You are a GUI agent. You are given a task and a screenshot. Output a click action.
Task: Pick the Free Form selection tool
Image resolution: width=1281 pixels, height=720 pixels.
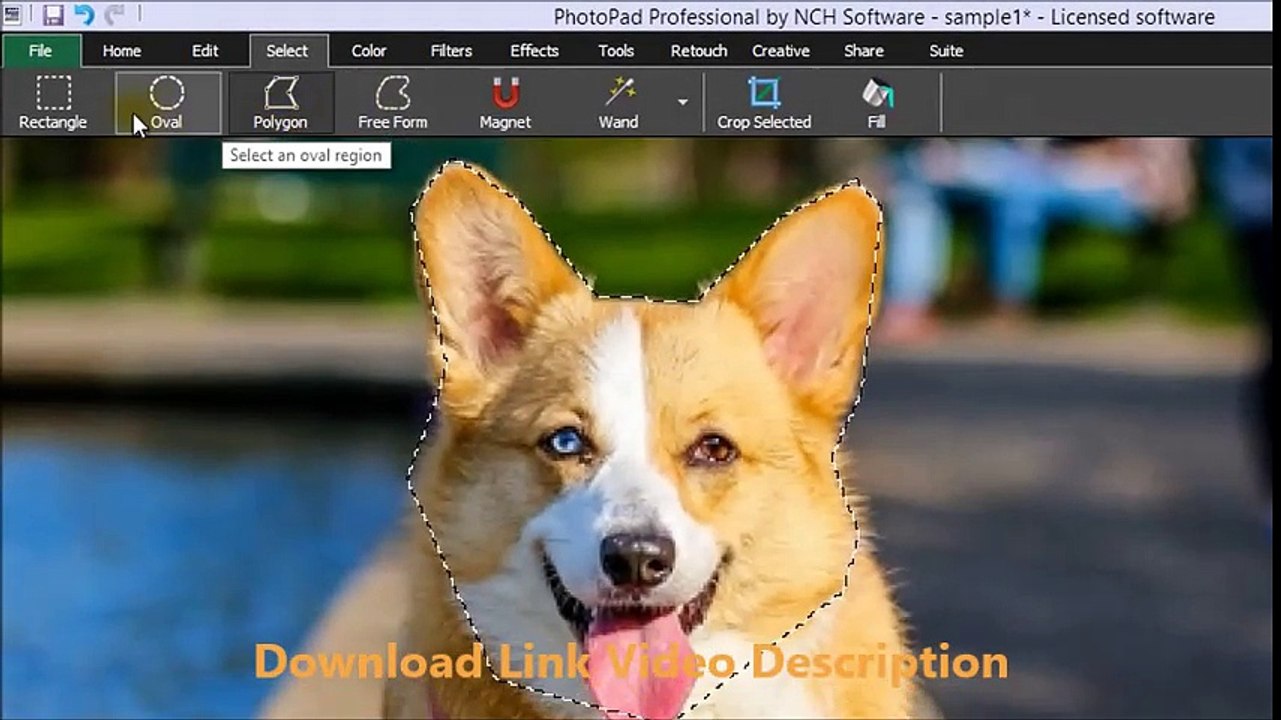393,103
